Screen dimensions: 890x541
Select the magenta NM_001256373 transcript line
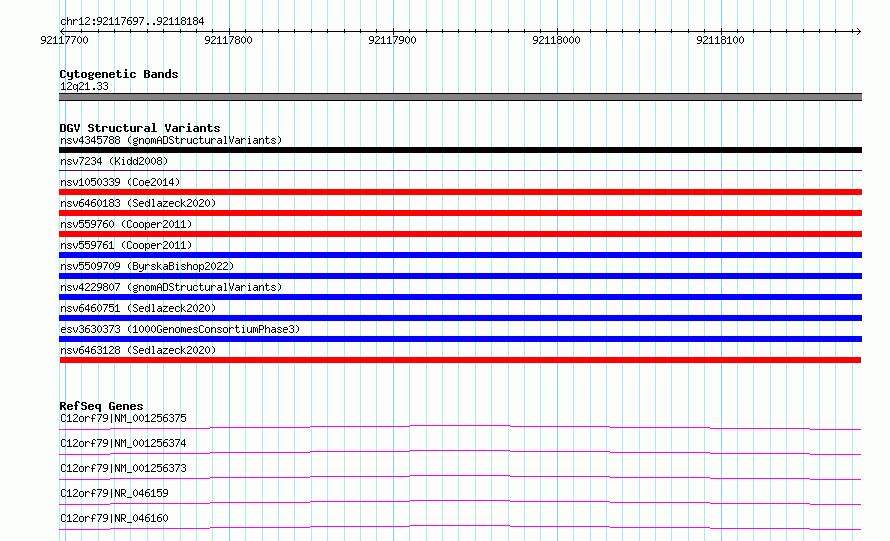pos(460,477)
